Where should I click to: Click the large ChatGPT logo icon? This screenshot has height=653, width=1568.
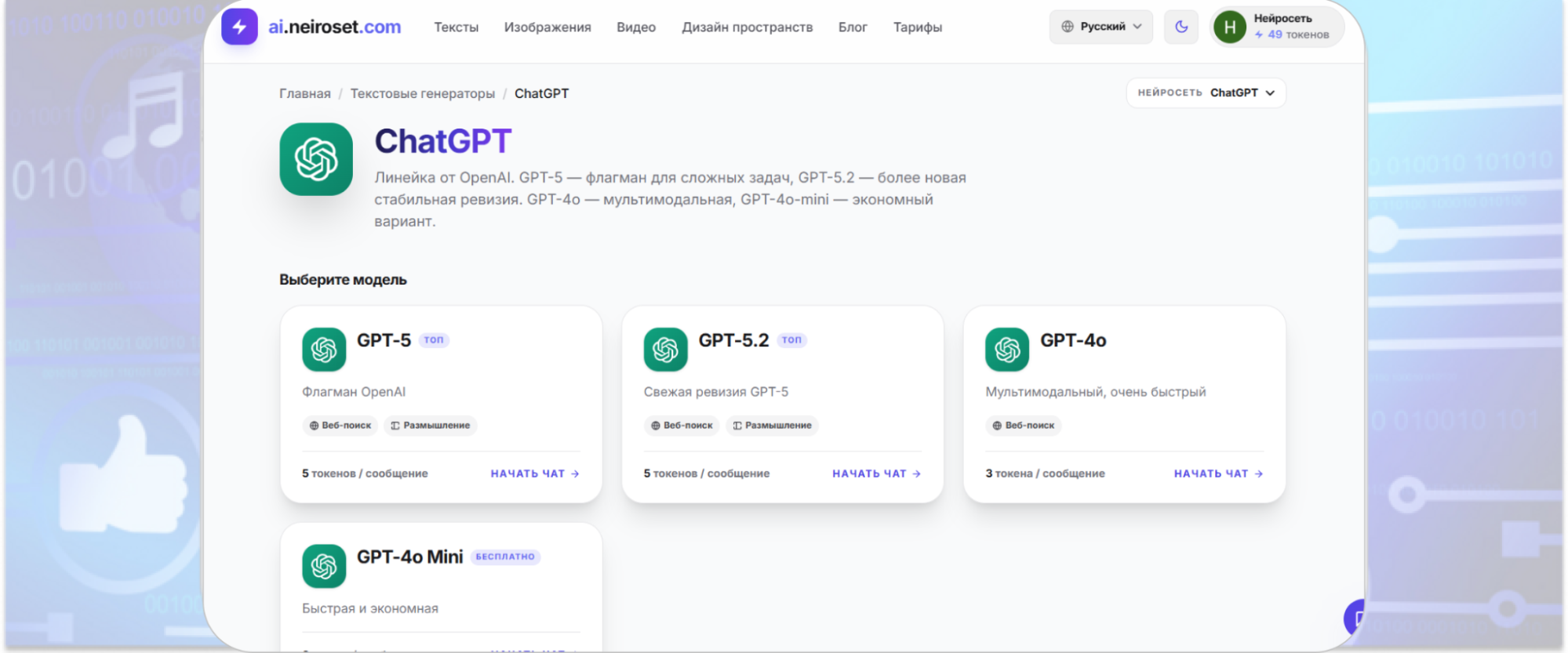point(316,159)
